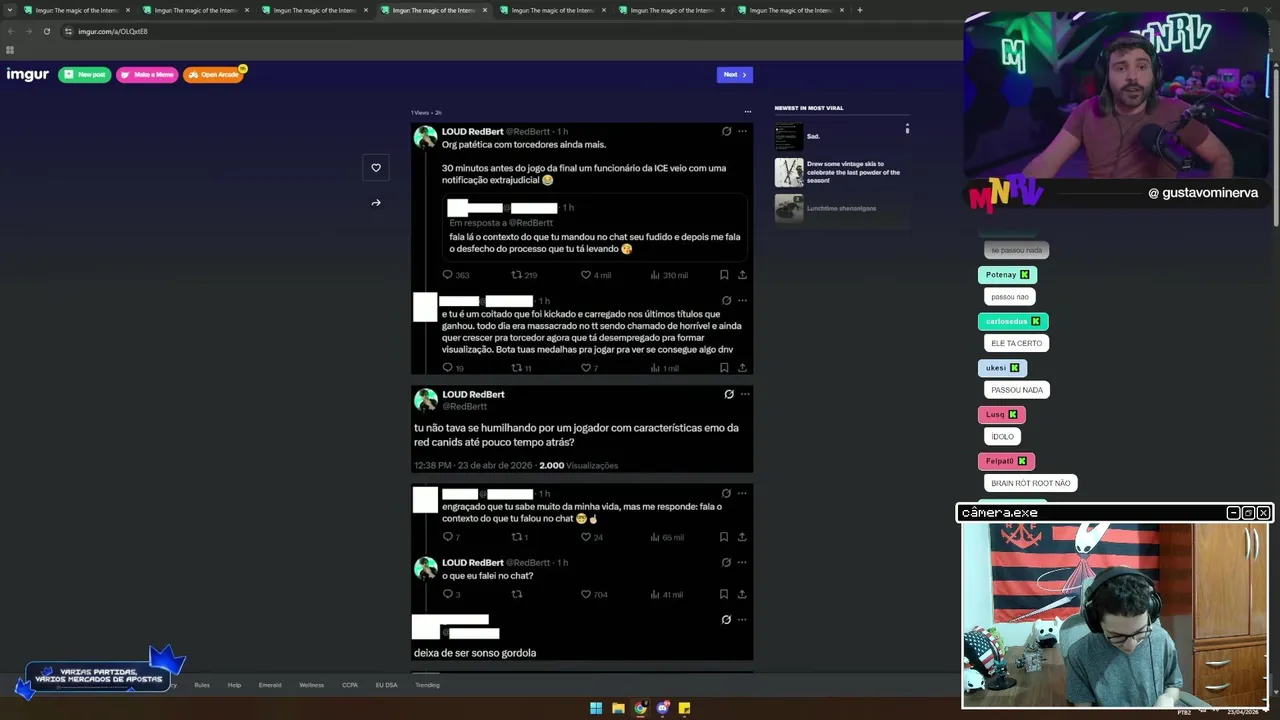Image resolution: width=1280 pixels, height=720 pixels.
Task: Open File Explorer from the taskbar
Action: point(618,708)
